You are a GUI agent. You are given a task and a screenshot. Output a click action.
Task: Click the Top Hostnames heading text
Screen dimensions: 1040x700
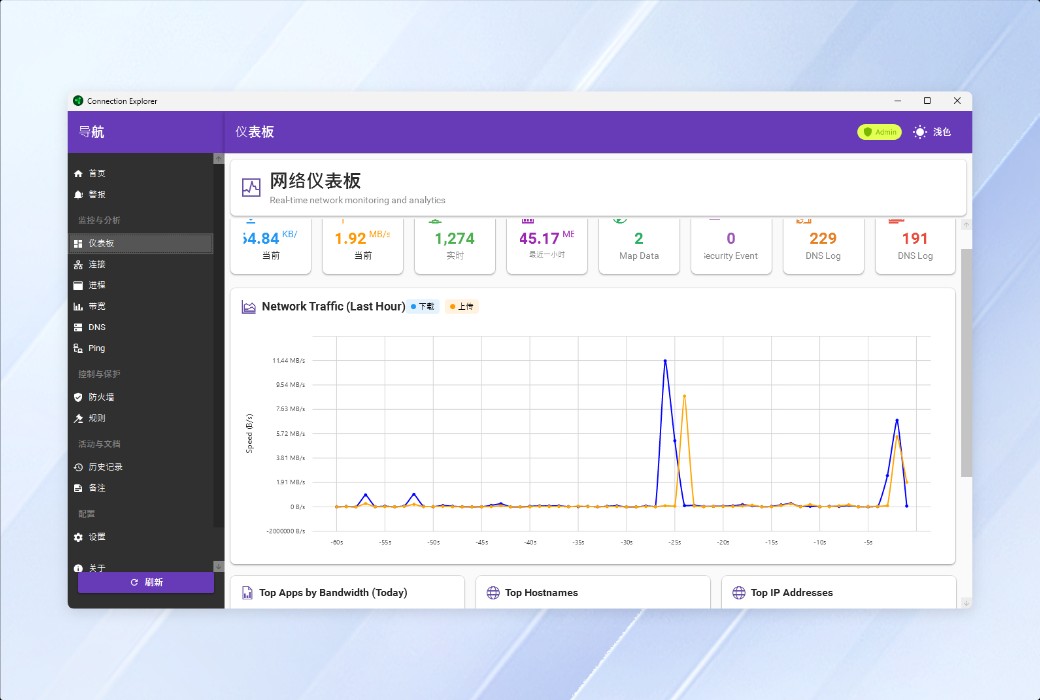541,593
